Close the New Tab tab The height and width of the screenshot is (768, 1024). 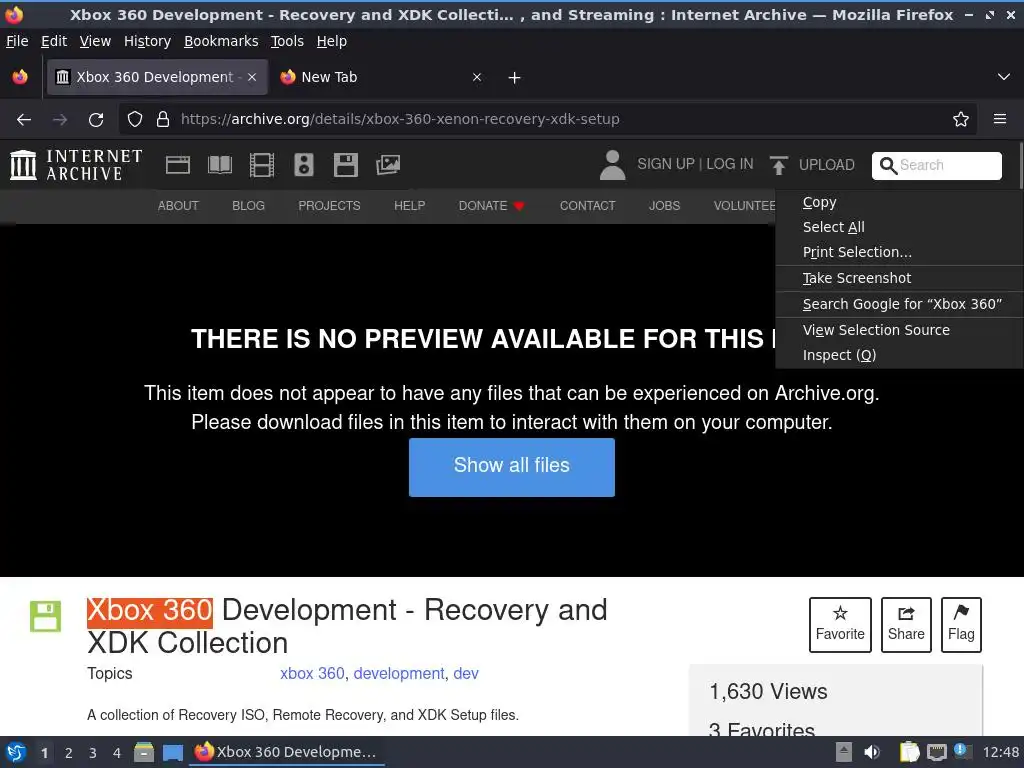(477, 77)
